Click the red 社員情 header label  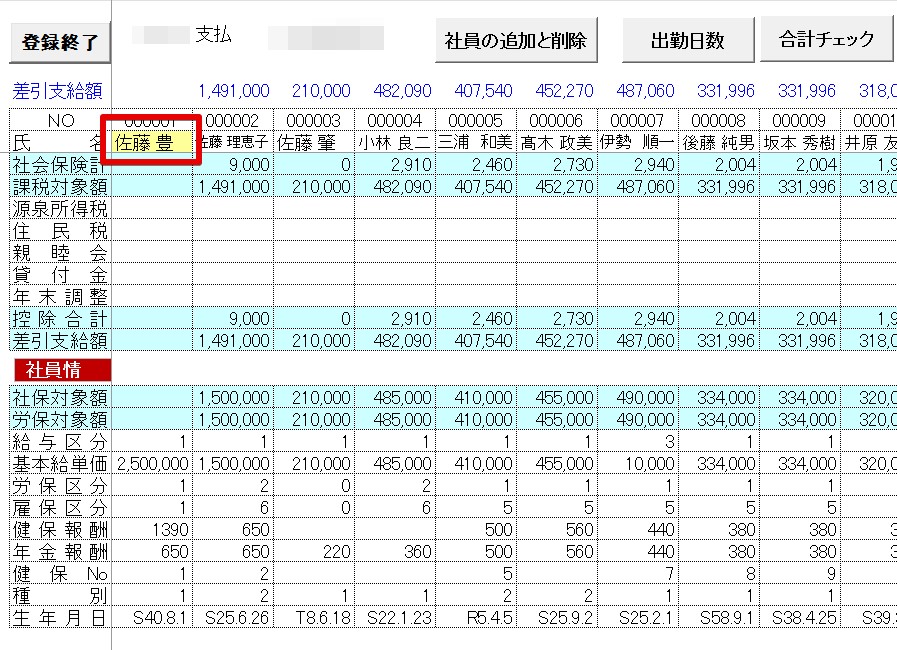[62, 370]
